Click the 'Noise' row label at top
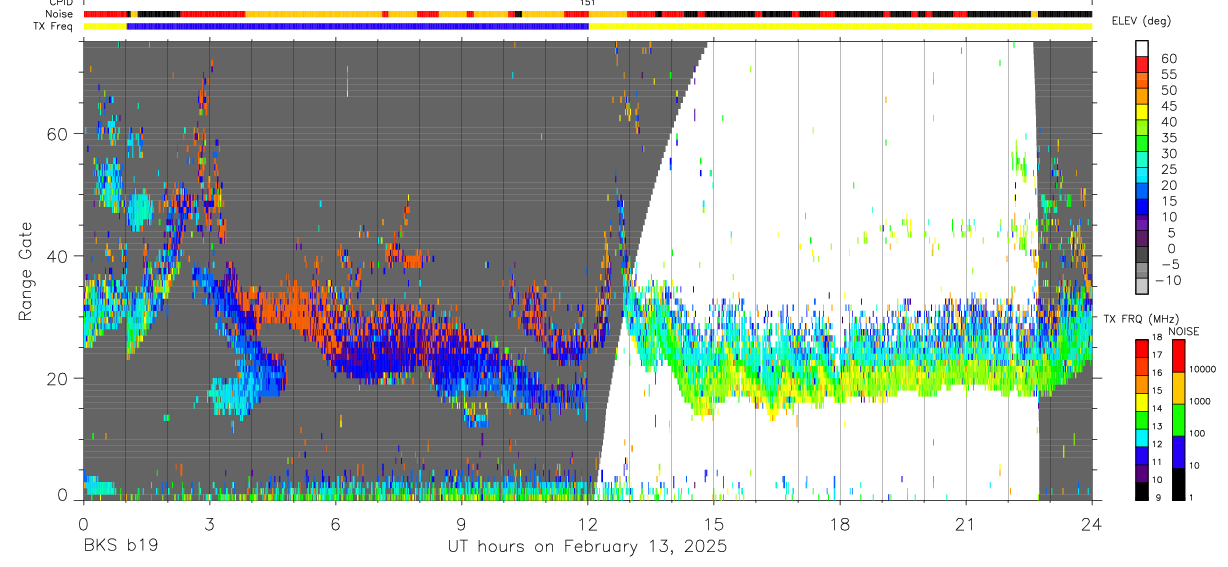Viewport: 1228px width, 567px height. pyautogui.click(x=61, y=14)
